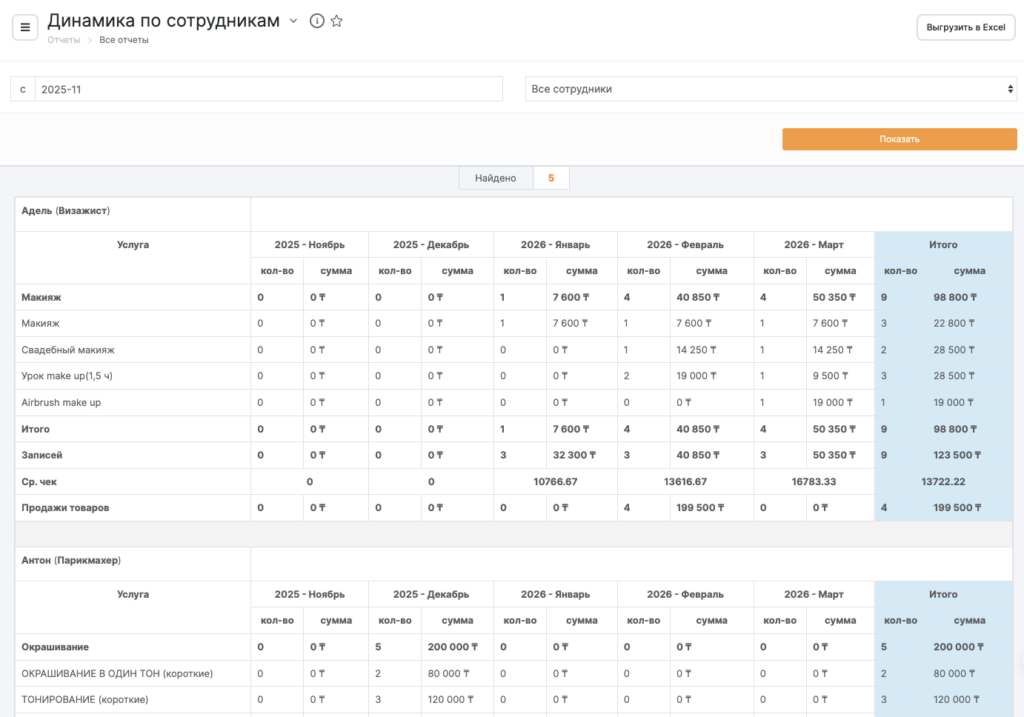Viewport: 1024px width, 717px height.
Task: Select the "Адель (Визажист)" employee header
Action: (66, 211)
